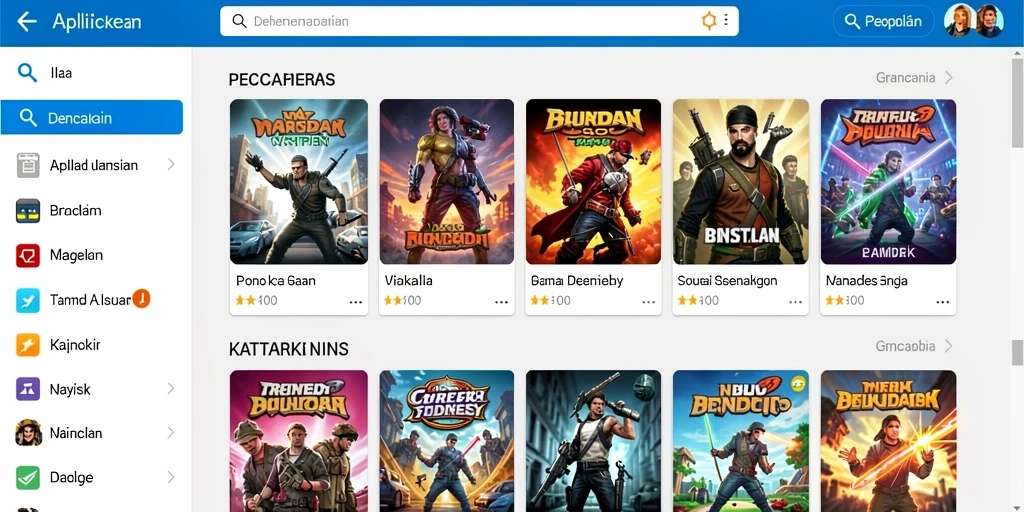This screenshot has height=512, width=1024.
Task: Open the user avatar at top right
Action: 974,21
